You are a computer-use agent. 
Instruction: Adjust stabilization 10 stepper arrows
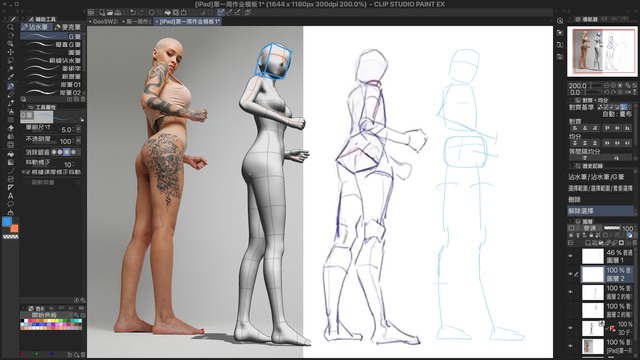73,164
